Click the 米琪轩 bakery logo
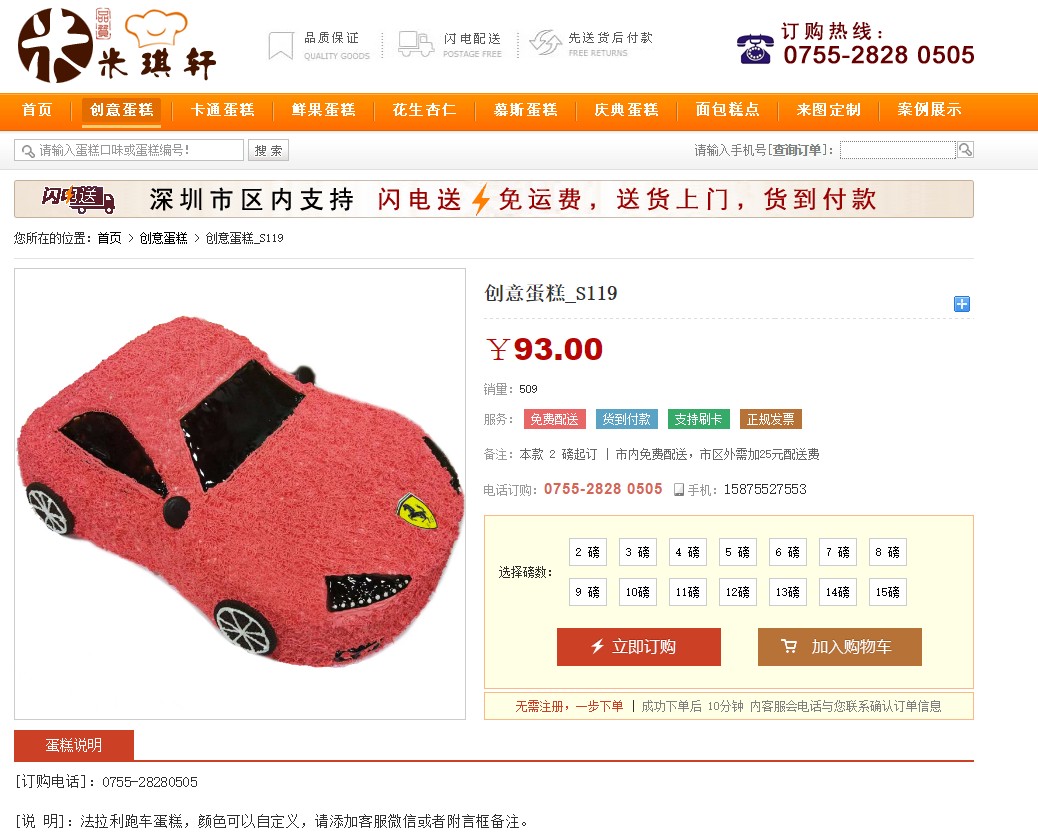Viewport: 1038px width, 837px height. tap(117, 45)
